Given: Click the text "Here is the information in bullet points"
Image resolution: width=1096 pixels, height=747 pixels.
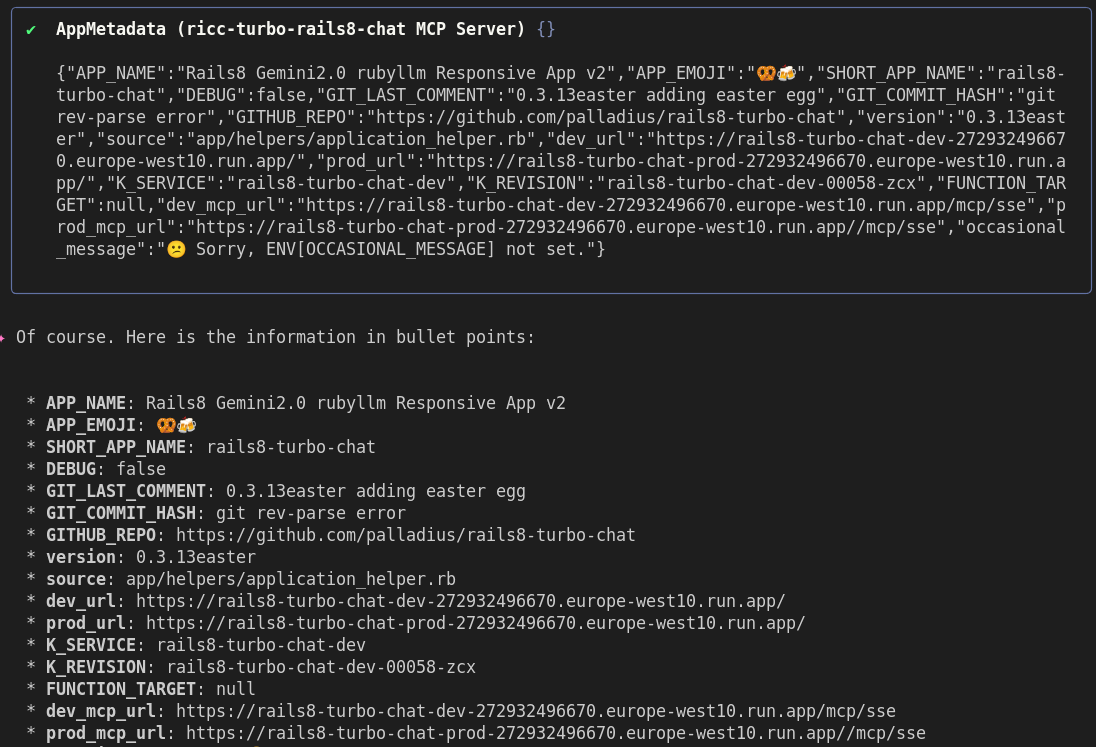Looking at the screenshot, I should (x=330, y=337).
